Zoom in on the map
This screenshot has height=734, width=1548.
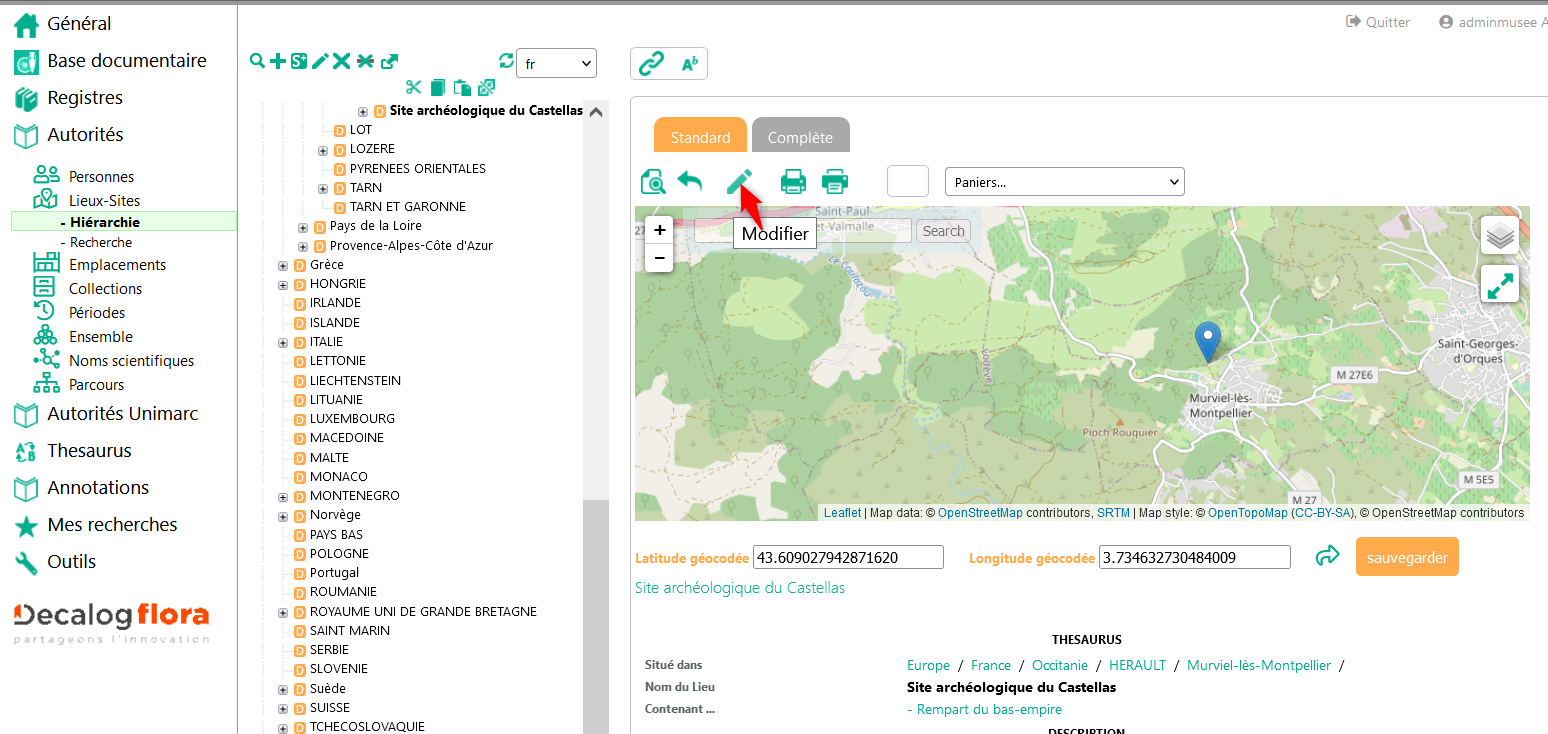coord(659,230)
